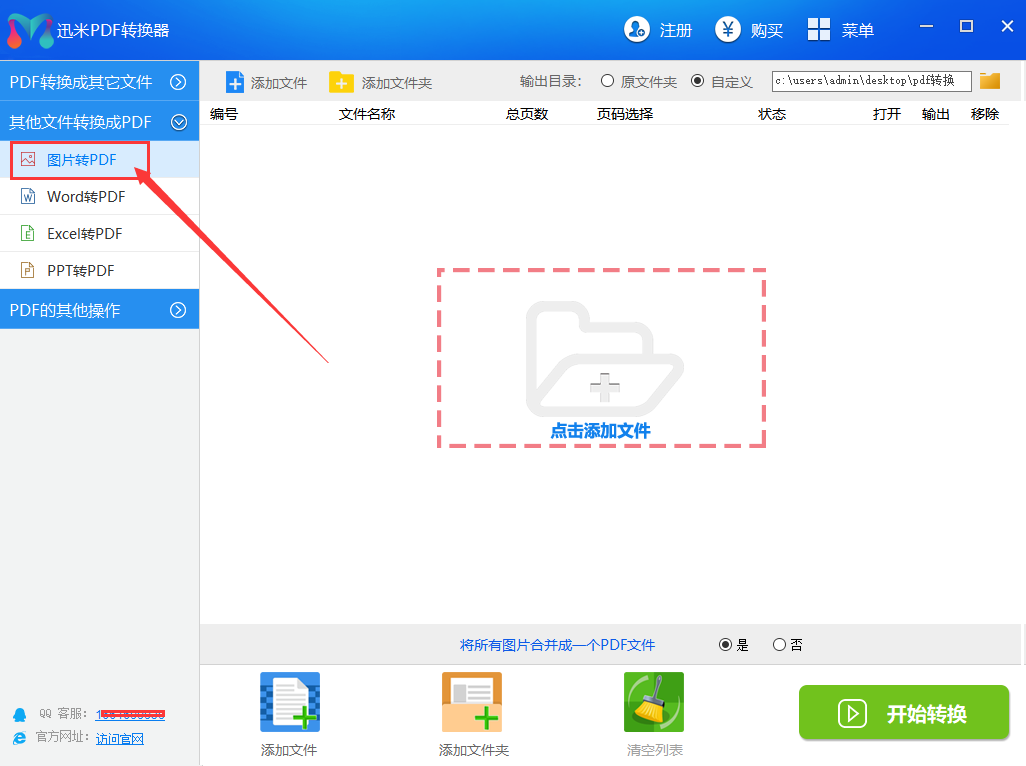The width and height of the screenshot is (1026, 766).
Task: Select the 原文件夹 output radio button
Action: 607,81
